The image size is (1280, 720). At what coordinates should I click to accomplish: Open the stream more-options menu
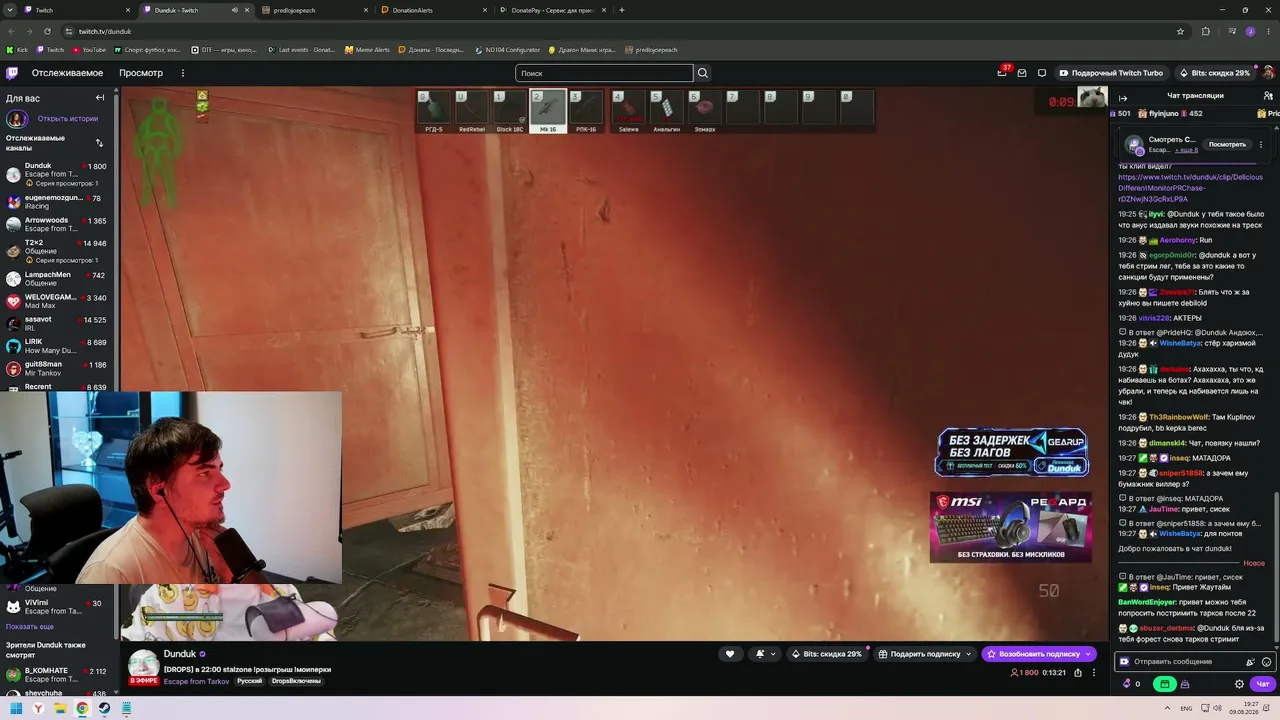click(1094, 673)
